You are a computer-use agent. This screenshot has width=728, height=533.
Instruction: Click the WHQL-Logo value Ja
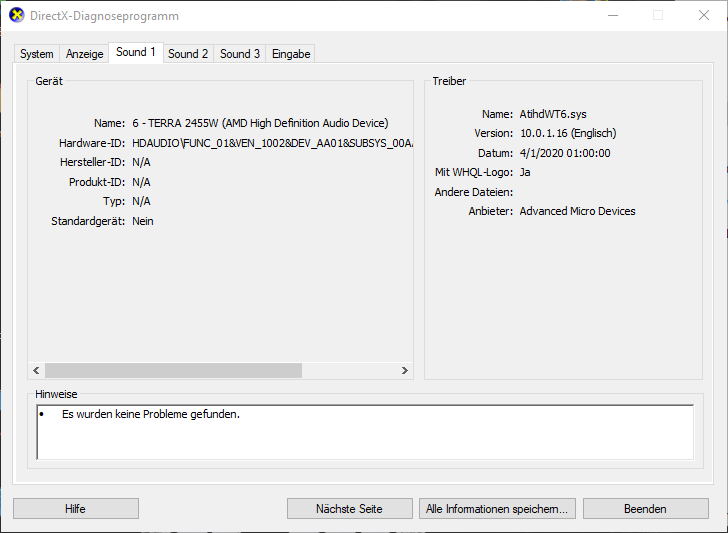pyautogui.click(x=525, y=172)
